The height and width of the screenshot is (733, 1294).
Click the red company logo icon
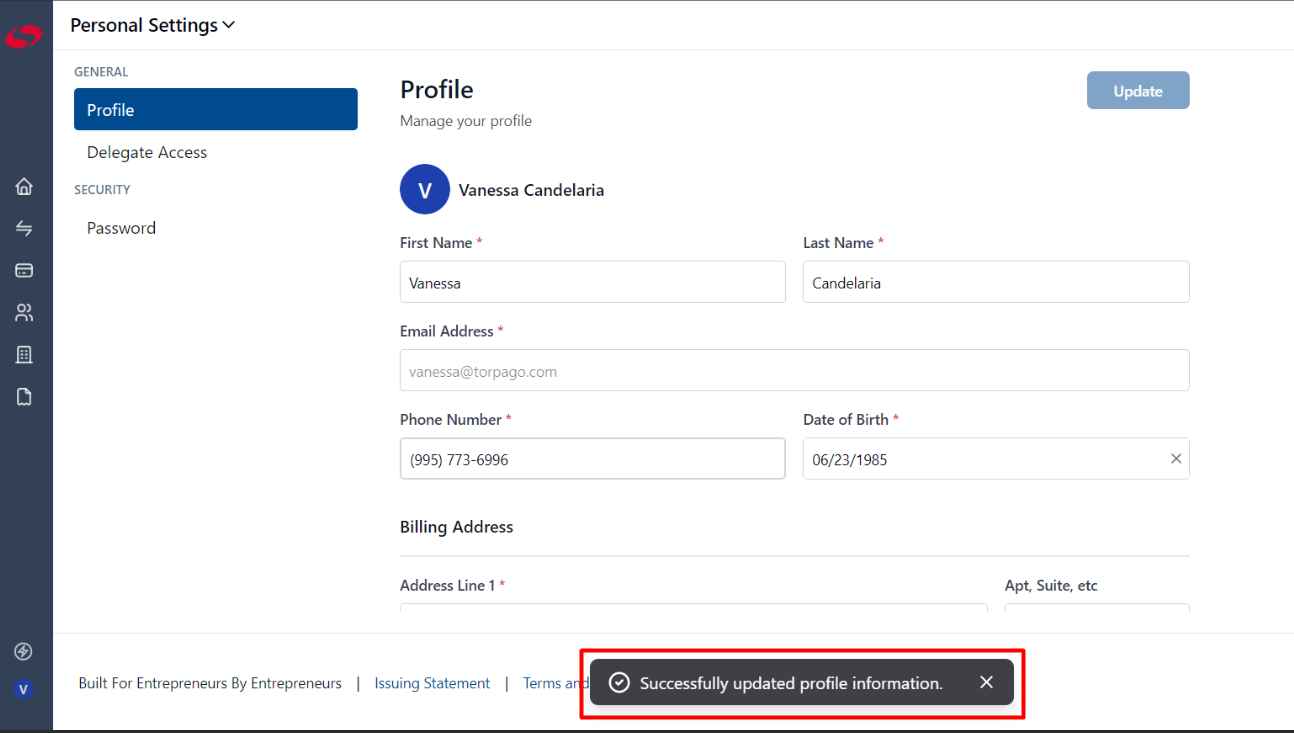click(24, 37)
